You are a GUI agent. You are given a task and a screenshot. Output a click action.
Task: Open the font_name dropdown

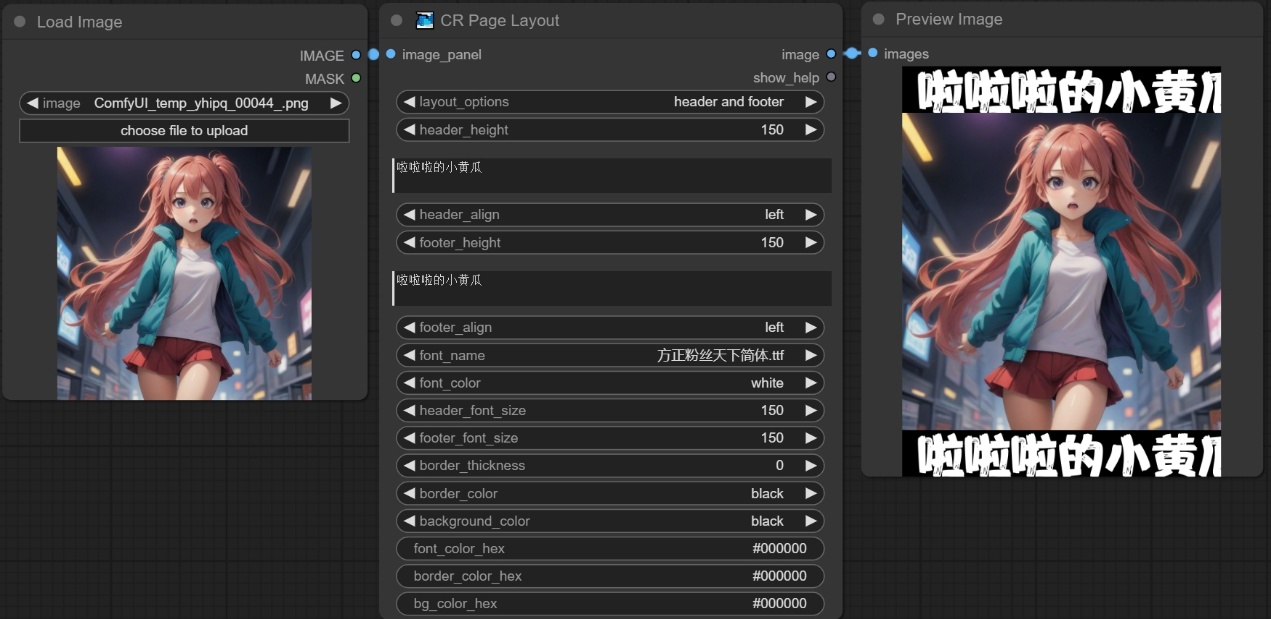(610, 355)
